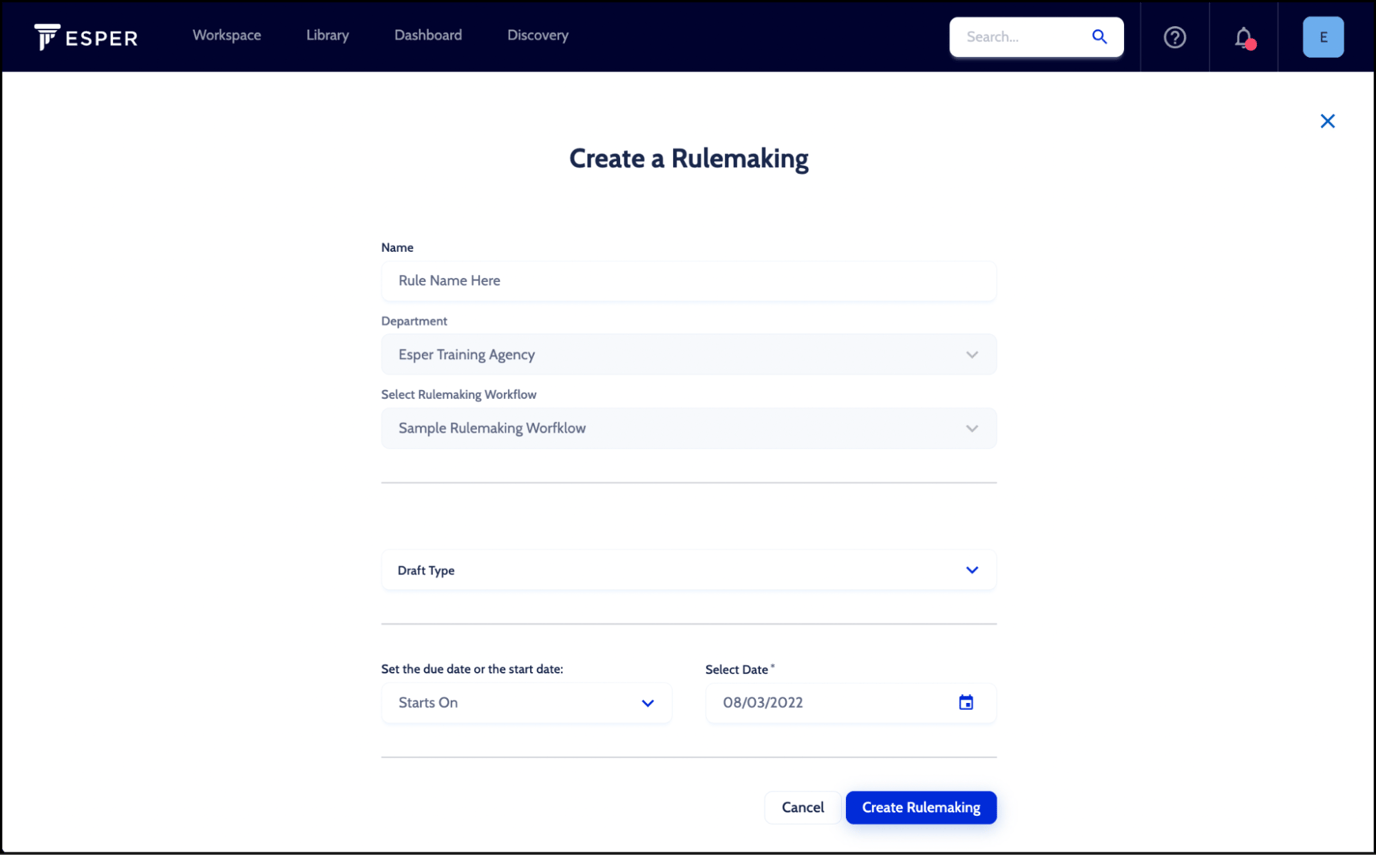Click the Search text box
Viewport: 1376px width, 855px height.
(1010, 36)
